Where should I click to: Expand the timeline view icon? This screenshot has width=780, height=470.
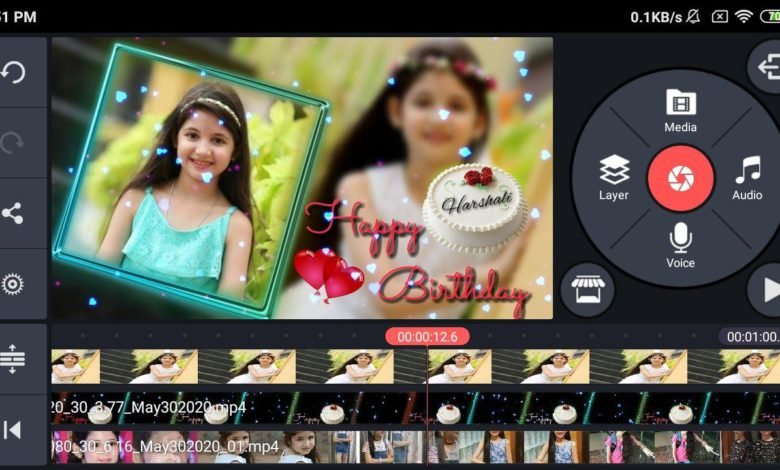(14, 358)
